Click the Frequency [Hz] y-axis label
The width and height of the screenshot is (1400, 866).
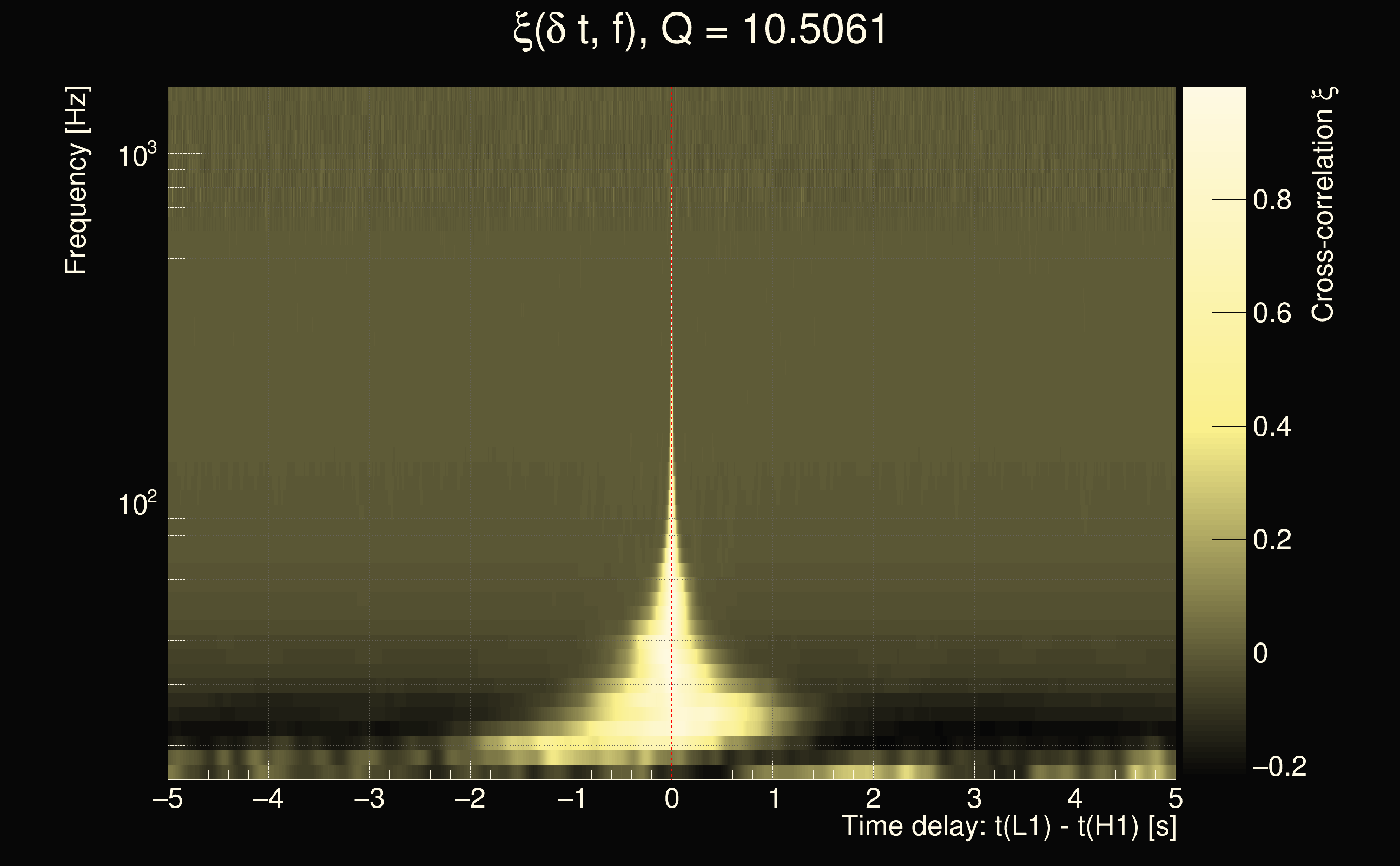click(x=76, y=180)
